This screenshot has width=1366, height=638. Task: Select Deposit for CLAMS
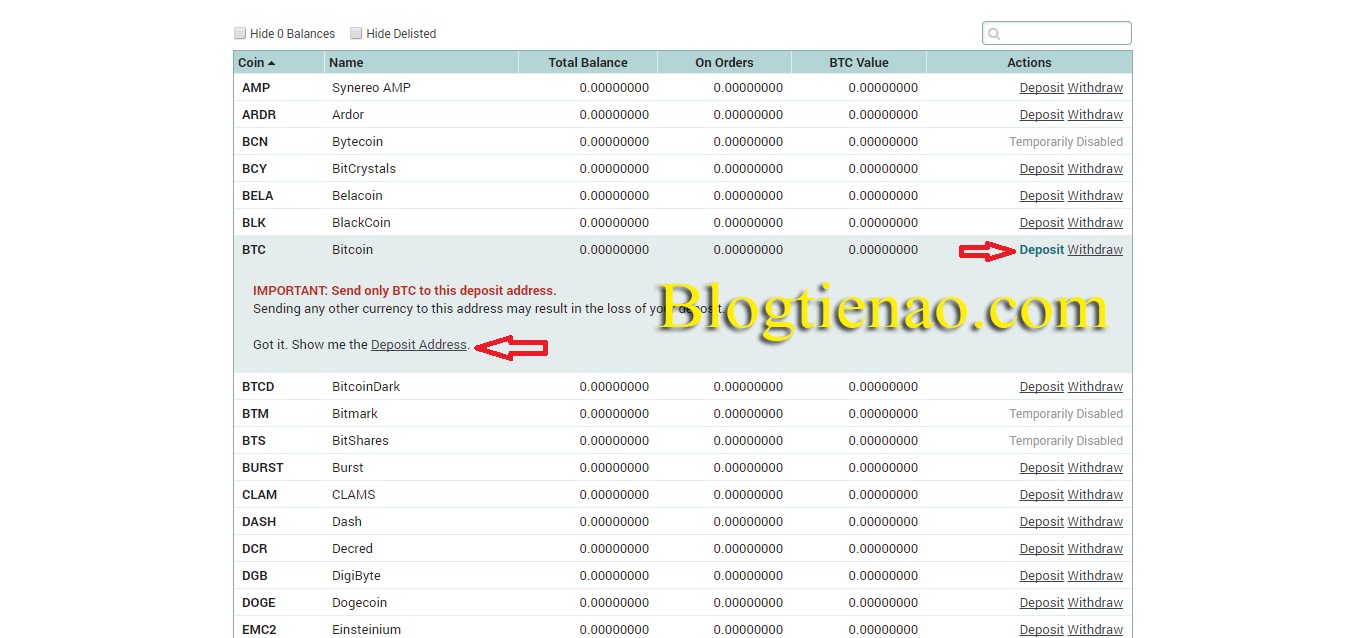click(x=1041, y=495)
